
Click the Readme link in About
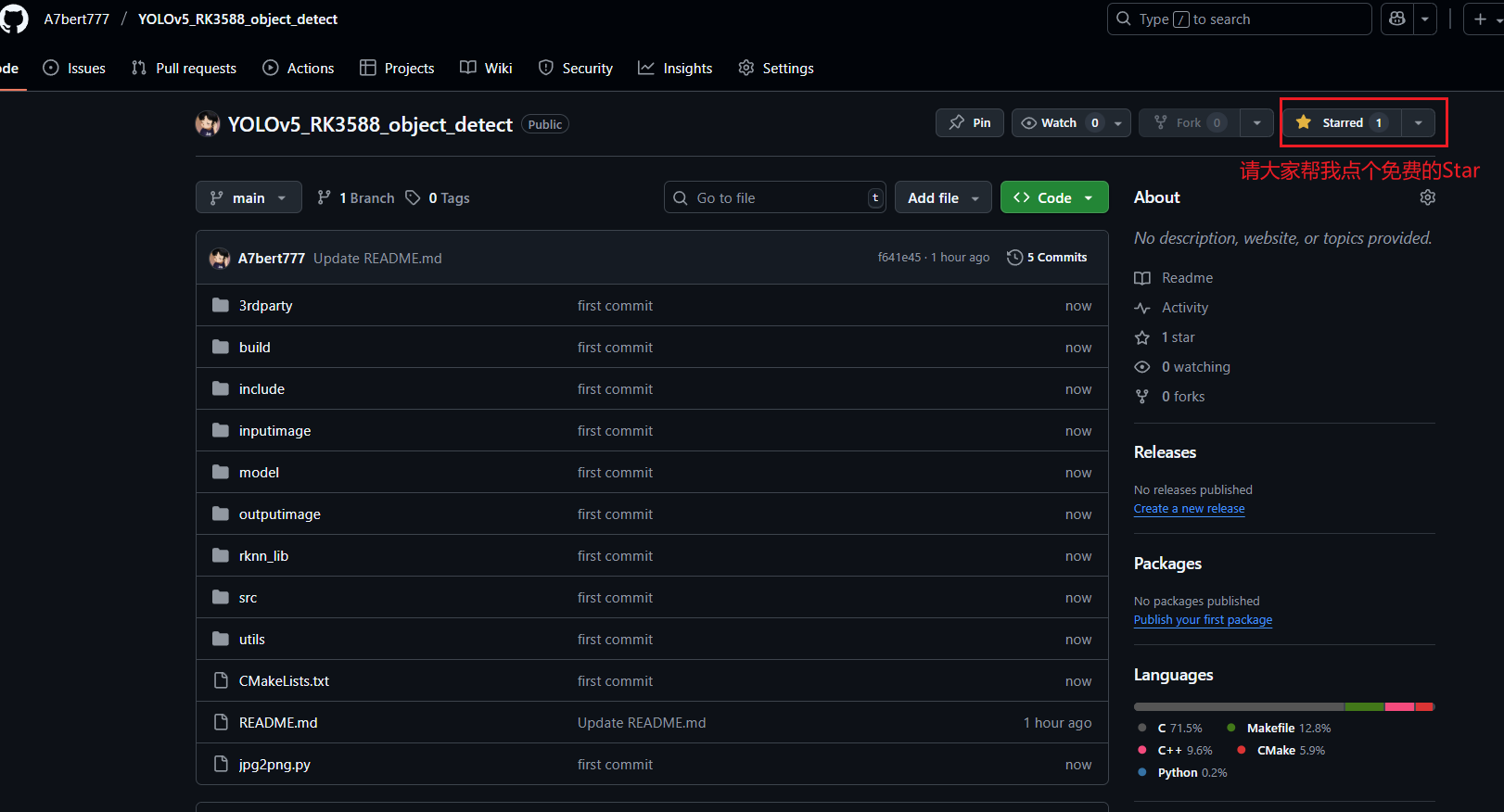pos(1174,278)
